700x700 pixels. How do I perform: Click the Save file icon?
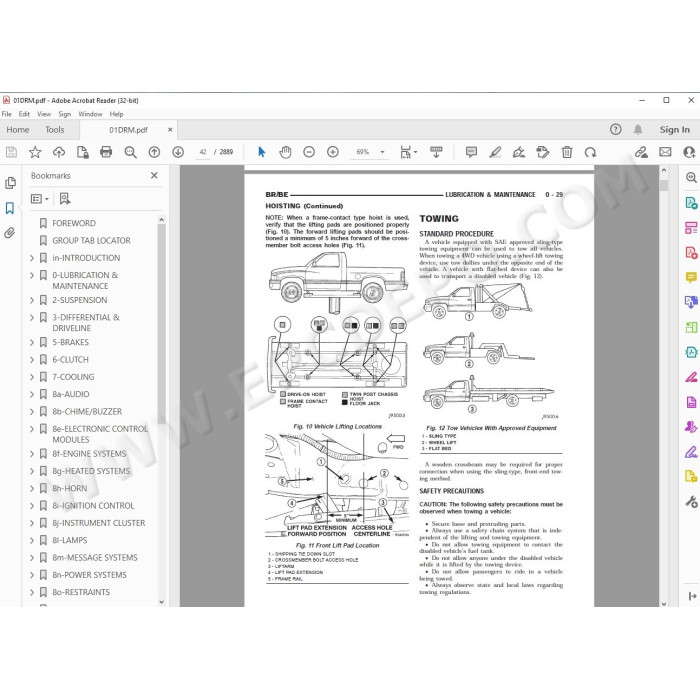11,152
